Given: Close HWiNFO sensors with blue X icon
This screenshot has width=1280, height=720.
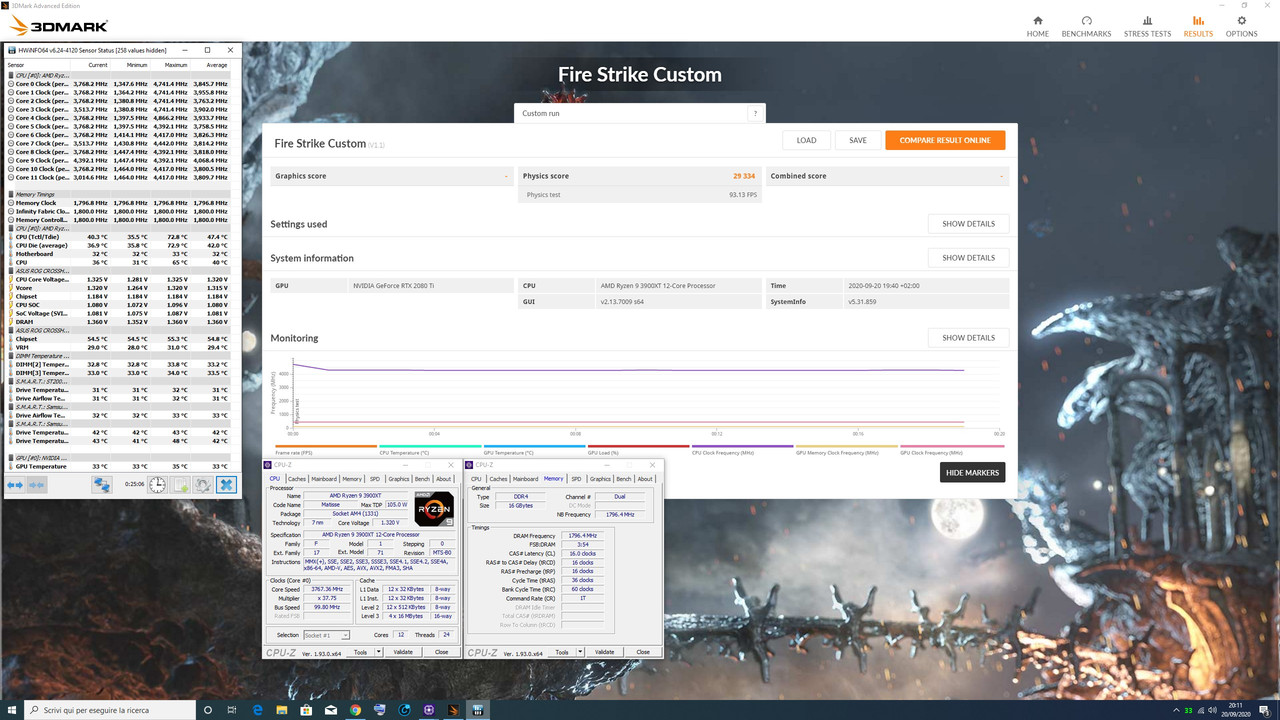Looking at the screenshot, I should point(227,485).
